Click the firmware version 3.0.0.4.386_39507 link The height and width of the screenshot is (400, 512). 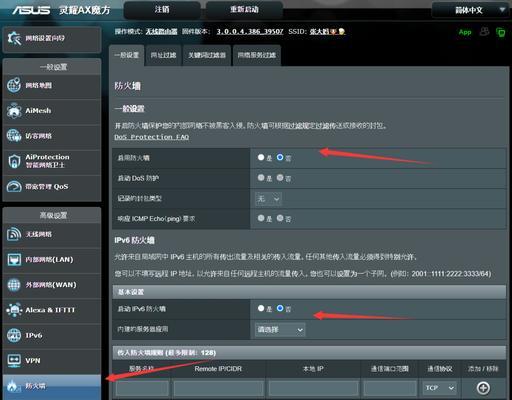click(x=250, y=32)
